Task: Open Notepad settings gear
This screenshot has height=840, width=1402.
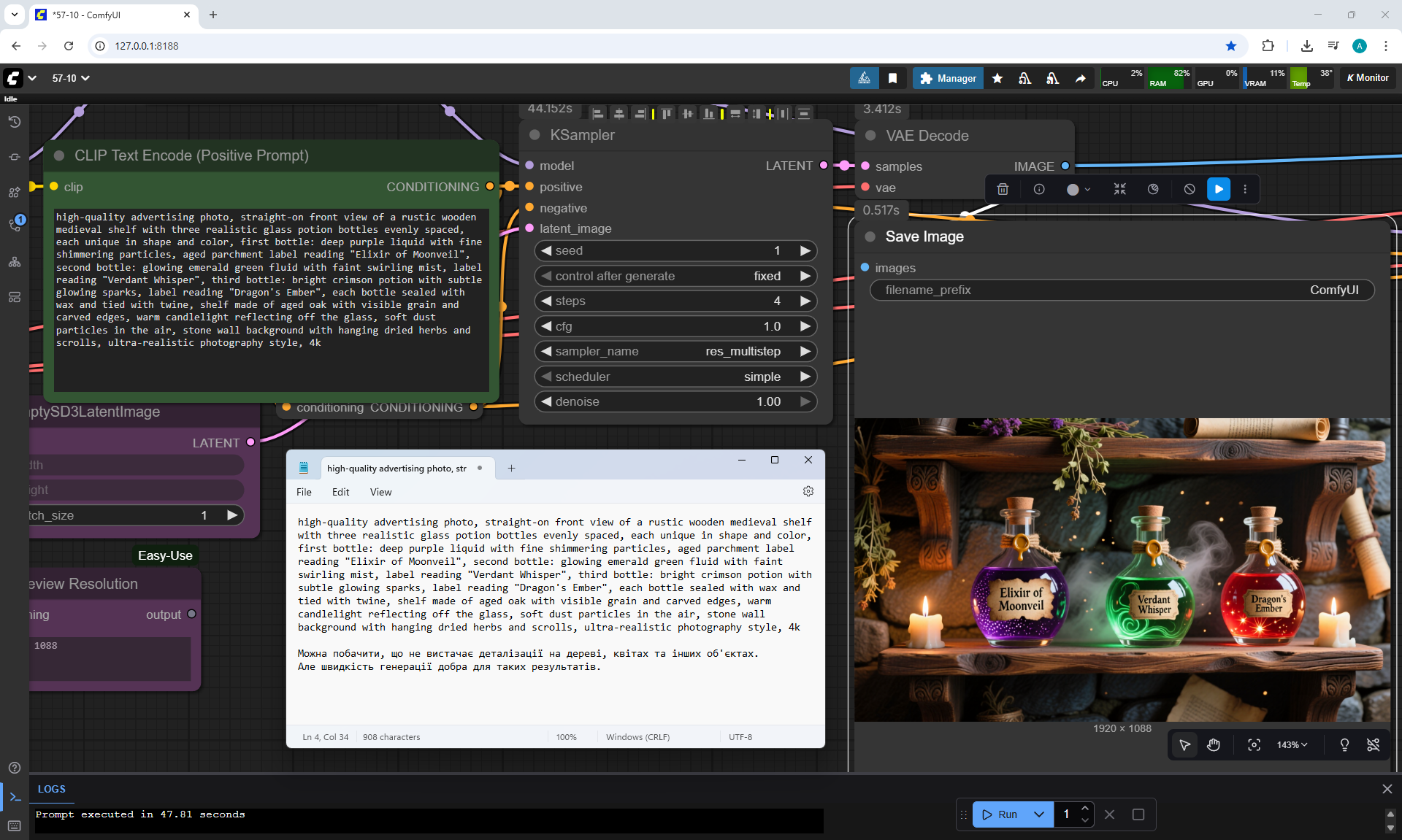Action: point(808,492)
